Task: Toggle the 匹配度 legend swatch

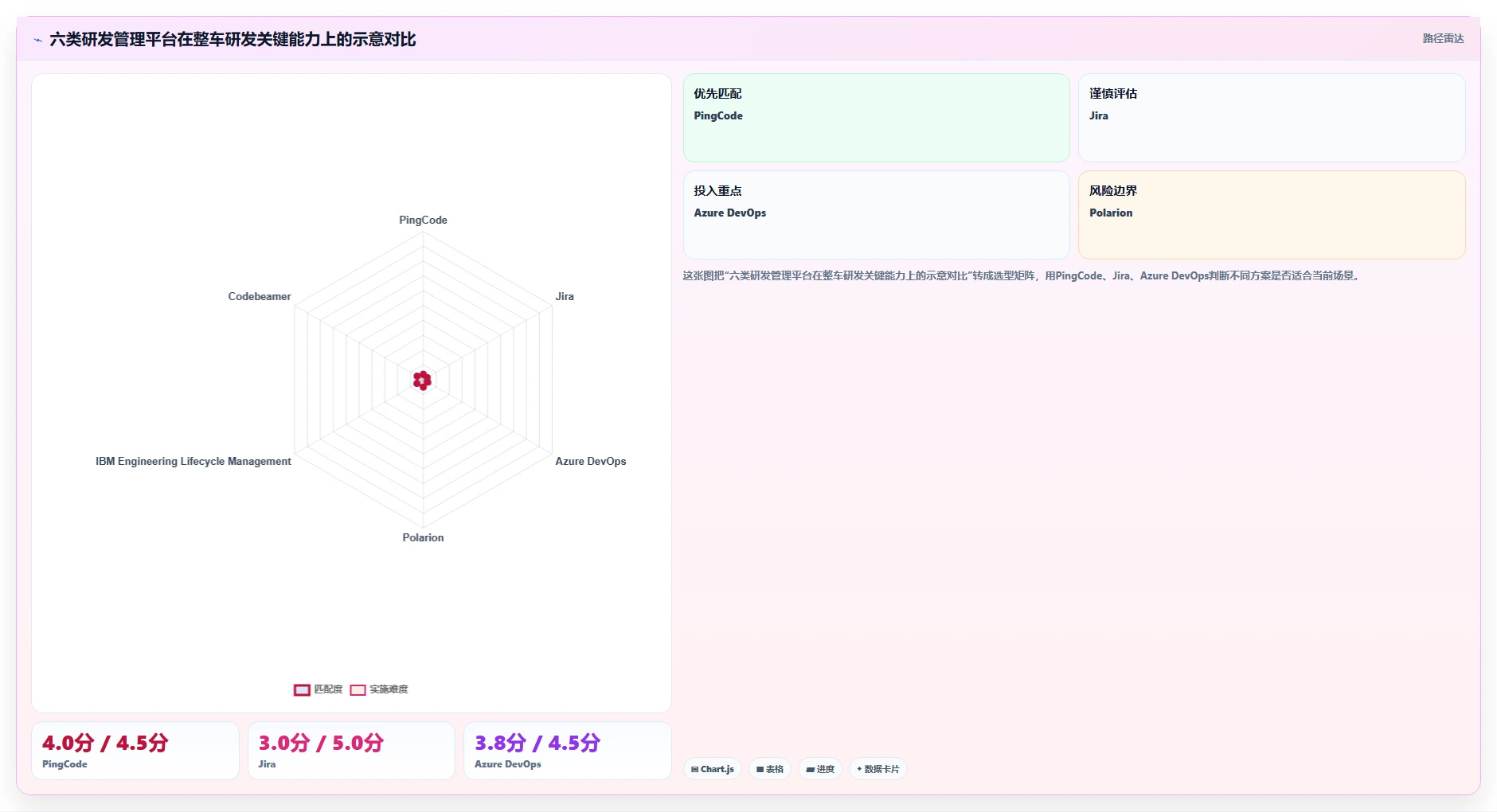Action: click(302, 690)
